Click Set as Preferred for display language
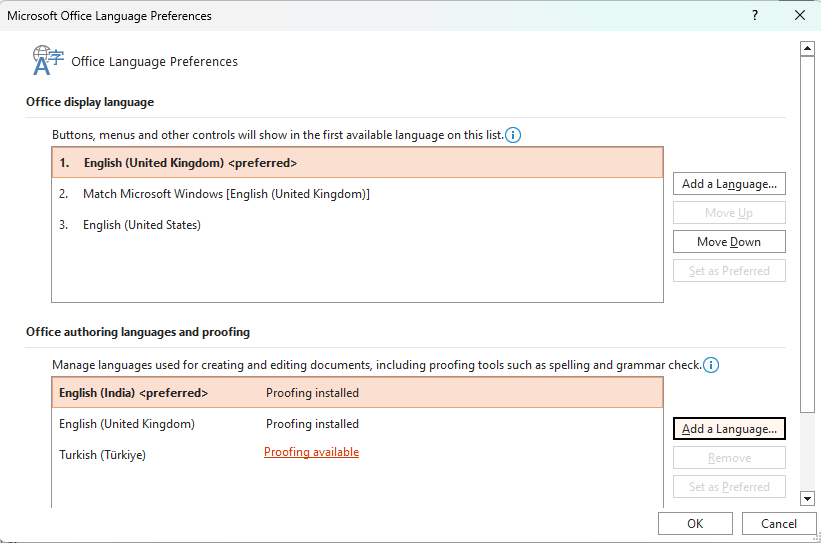The image size is (821, 543). click(729, 271)
